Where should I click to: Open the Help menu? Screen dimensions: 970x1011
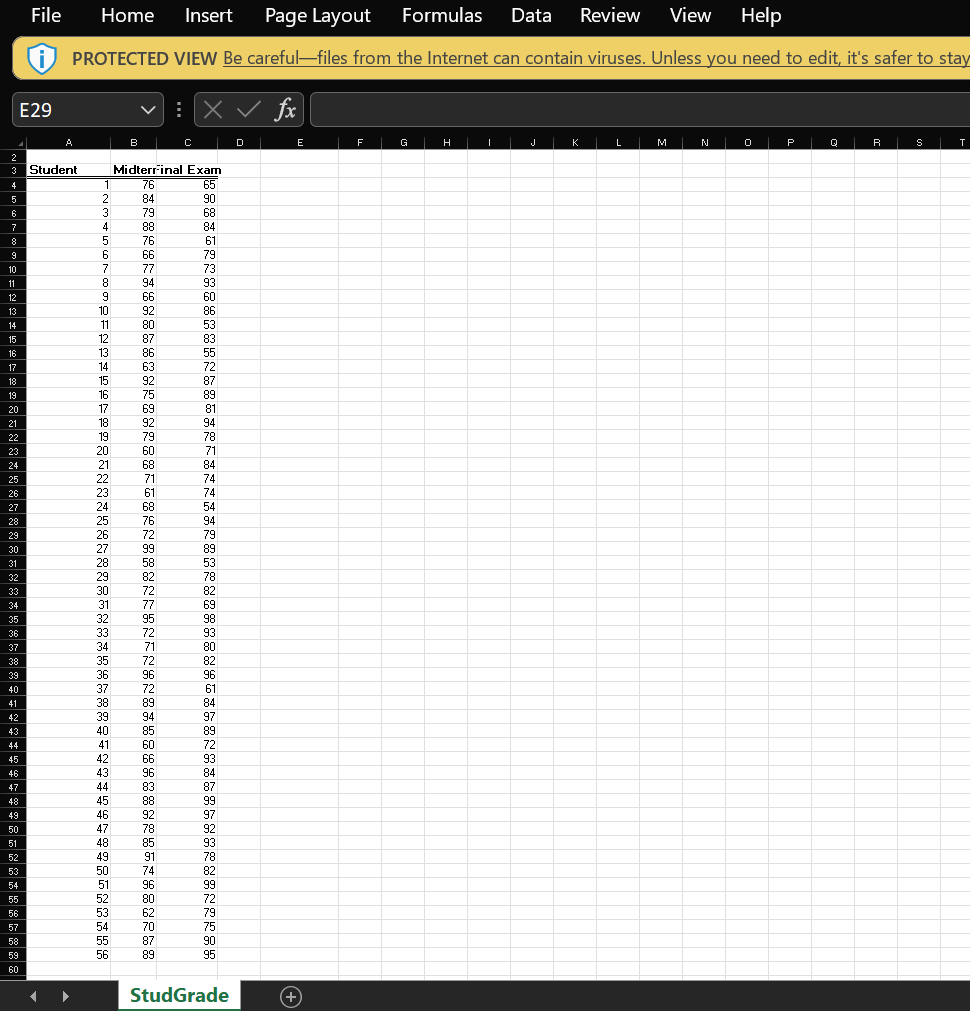click(760, 15)
